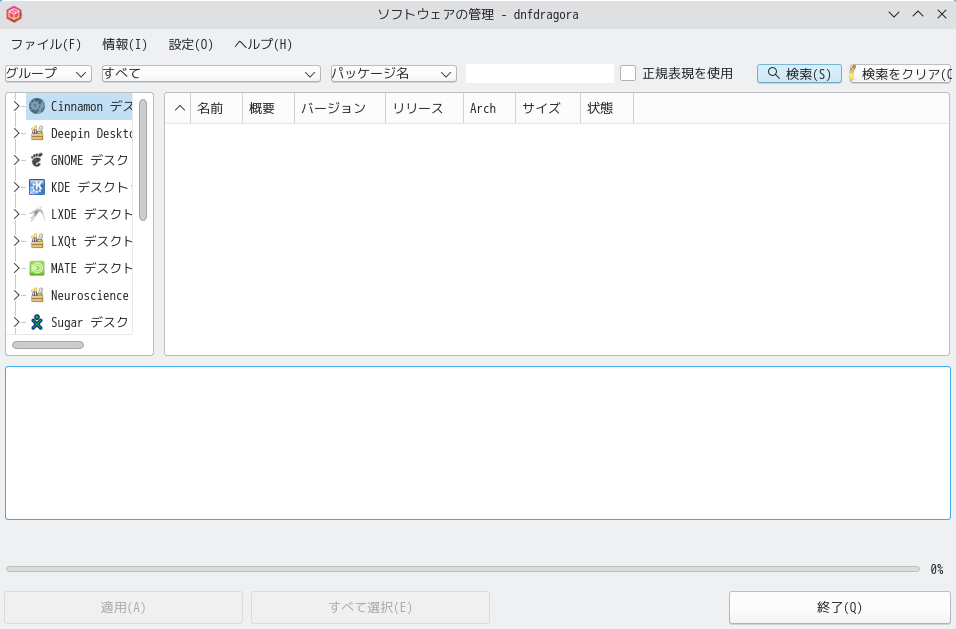This screenshot has height=629, width=956.
Task: Expand the GNOME デスクトップ tree node
Action: tap(16, 160)
